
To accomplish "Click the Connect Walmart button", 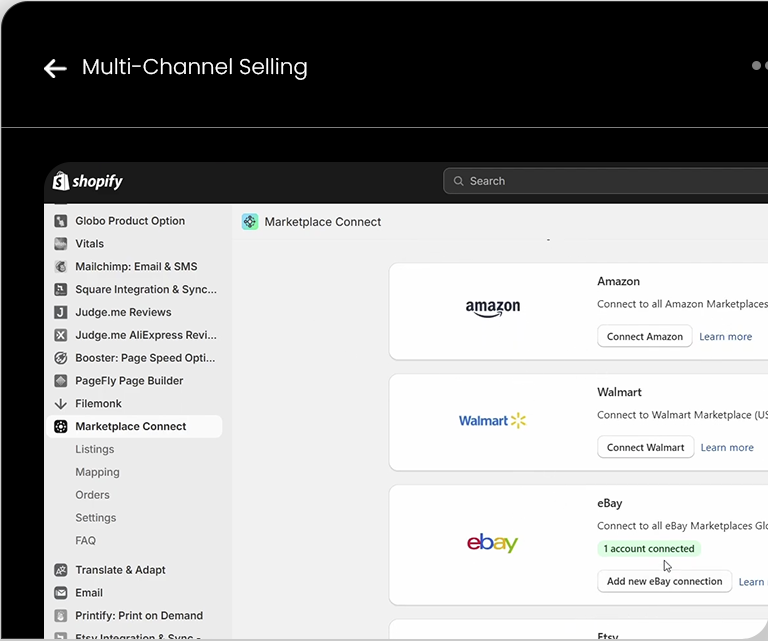I will coord(646,448).
